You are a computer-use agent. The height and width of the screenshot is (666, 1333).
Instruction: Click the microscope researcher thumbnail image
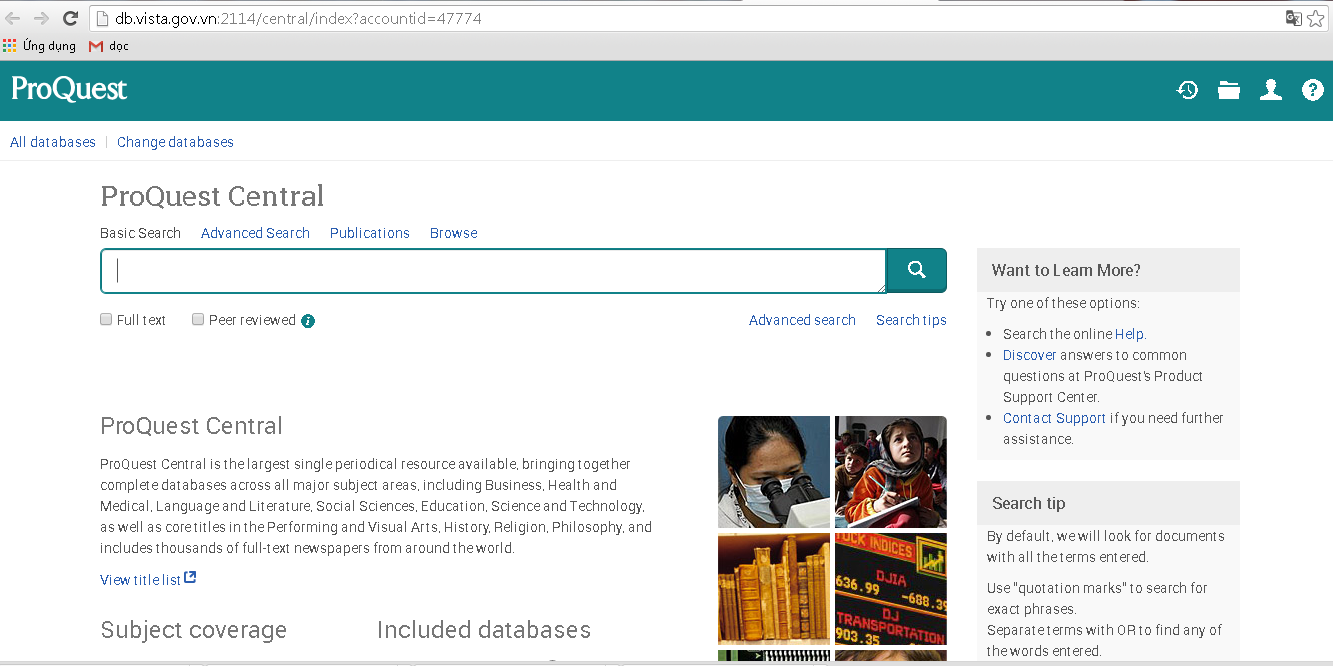(774, 471)
